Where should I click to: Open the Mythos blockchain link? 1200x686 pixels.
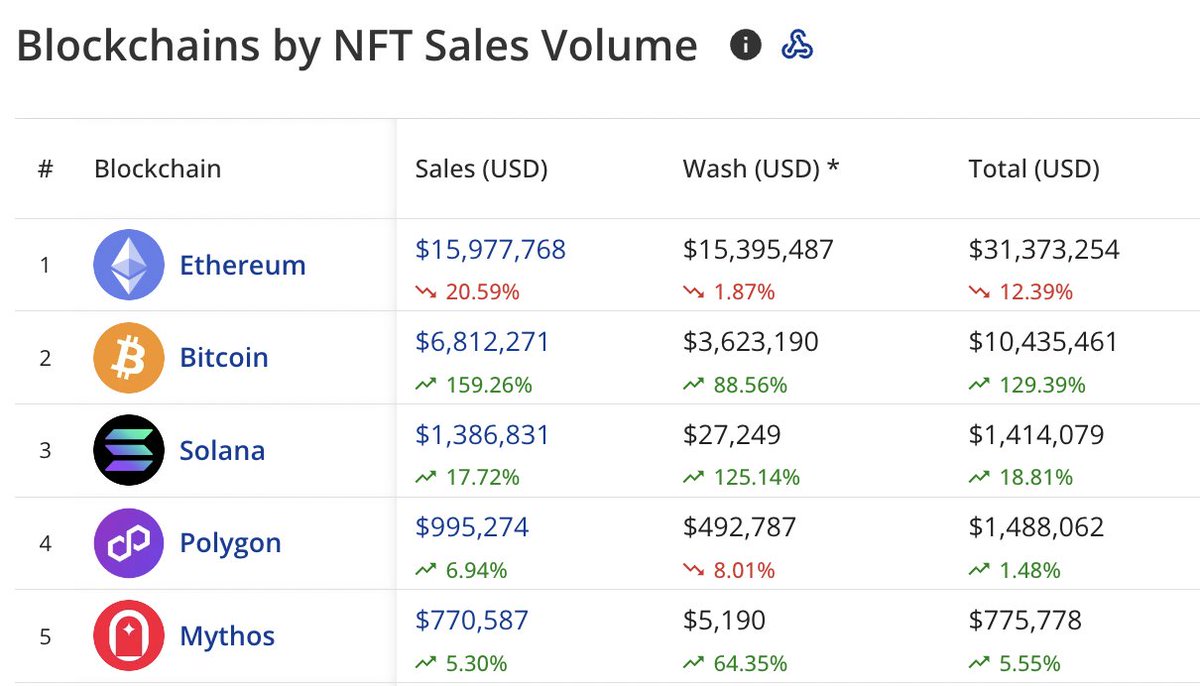(x=227, y=635)
